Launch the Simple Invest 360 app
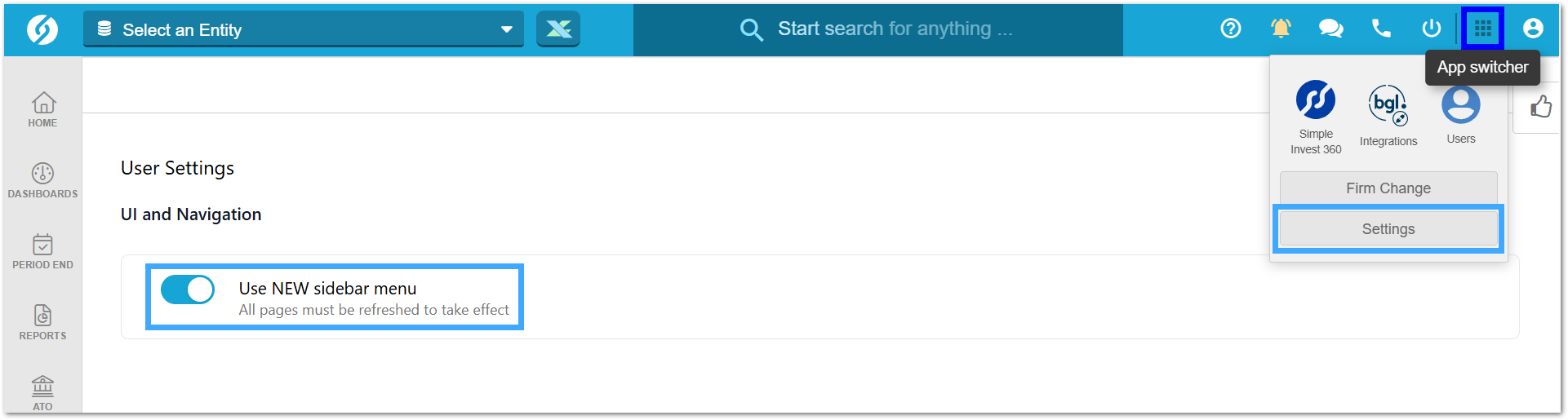 tap(1316, 117)
